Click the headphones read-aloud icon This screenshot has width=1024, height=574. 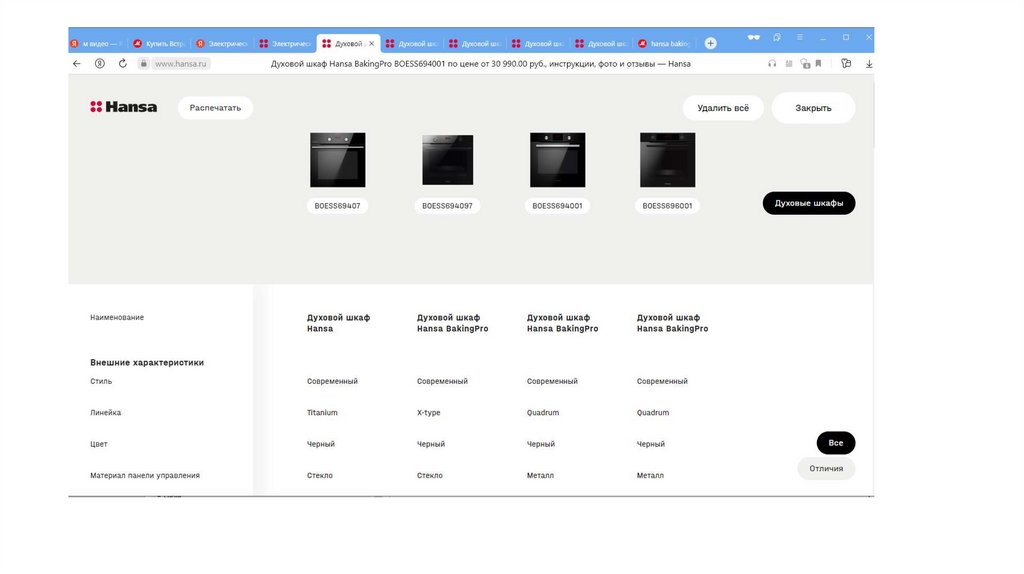point(772,64)
